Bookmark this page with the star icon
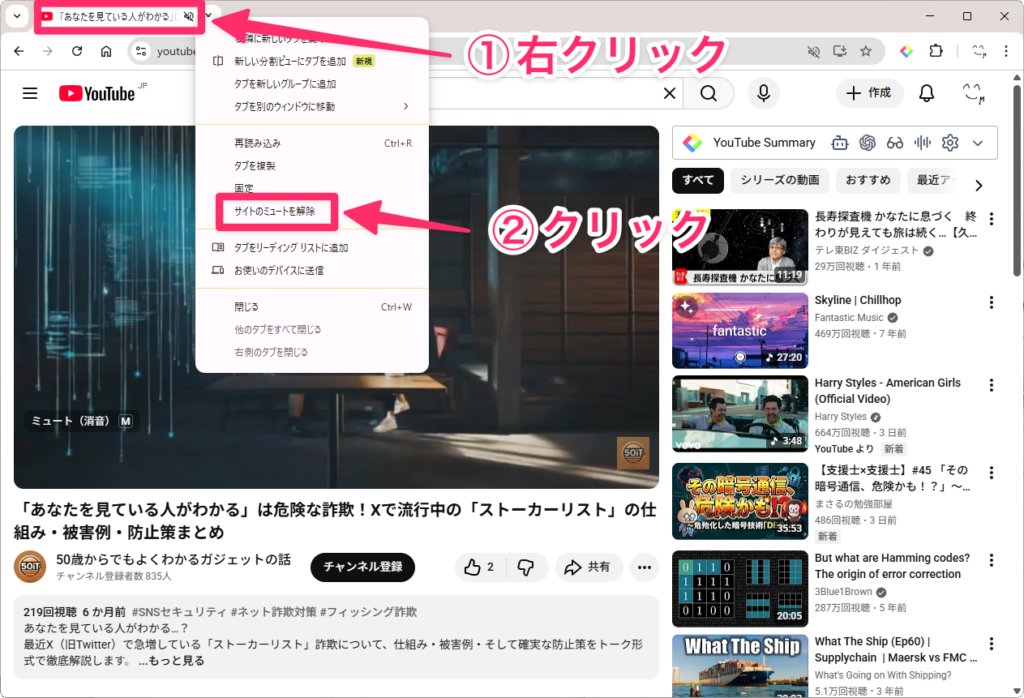Screen dimensions: 1024x698 866,51
